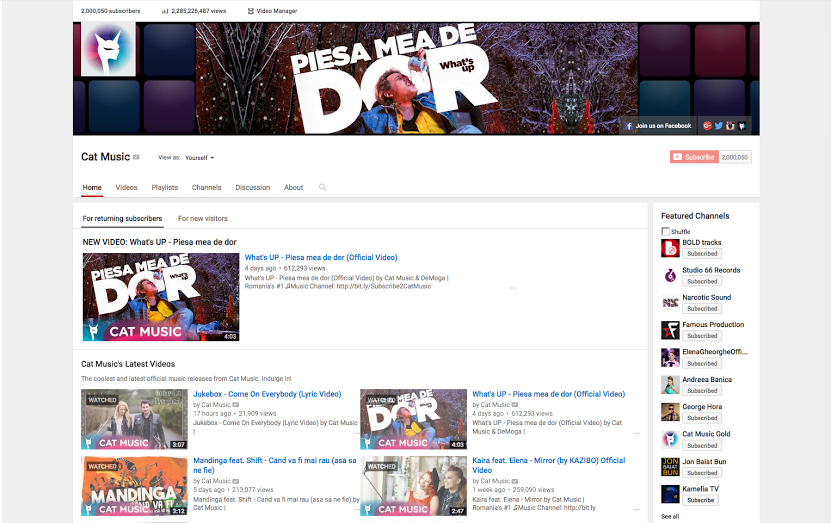The height and width of the screenshot is (523, 831).
Task: Click the Instagram icon on the banner
Action: point(731,126)
